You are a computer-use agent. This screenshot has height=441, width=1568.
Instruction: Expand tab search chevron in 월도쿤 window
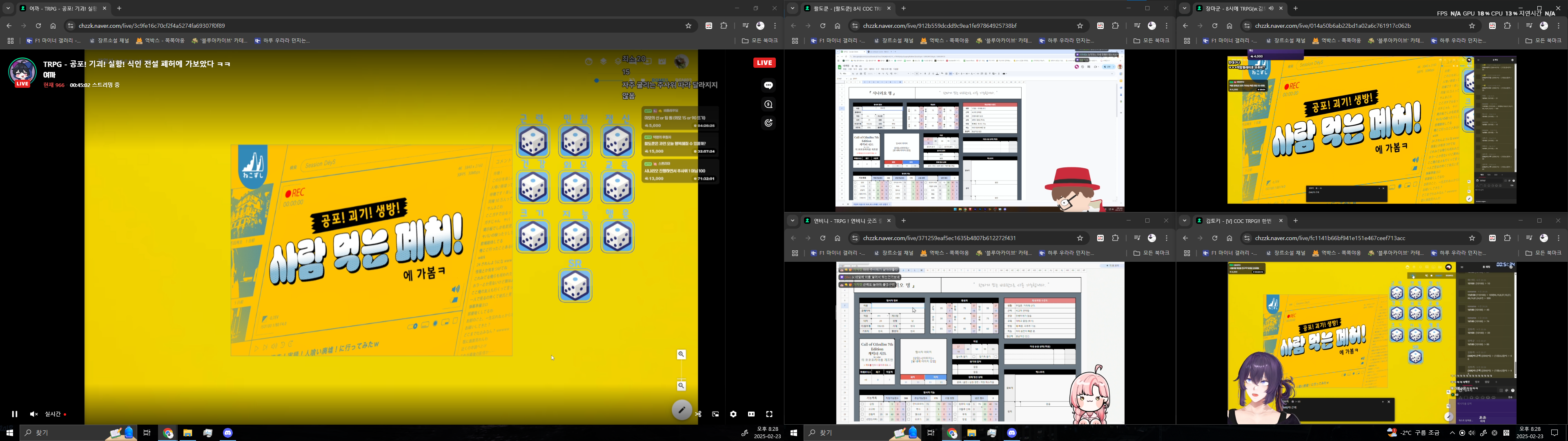coord(793,9)
